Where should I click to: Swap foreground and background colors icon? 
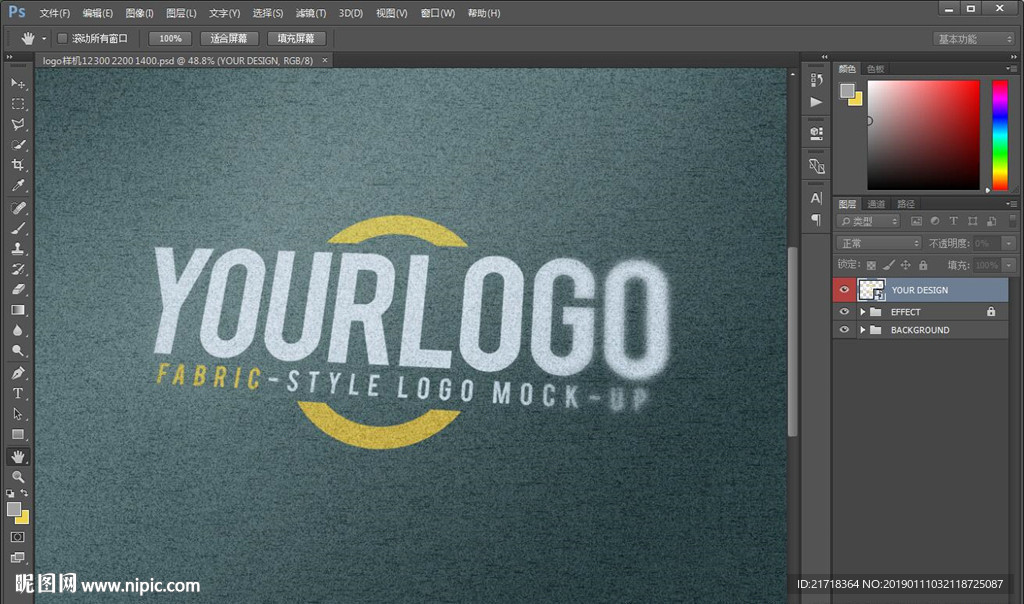point(24,493)
